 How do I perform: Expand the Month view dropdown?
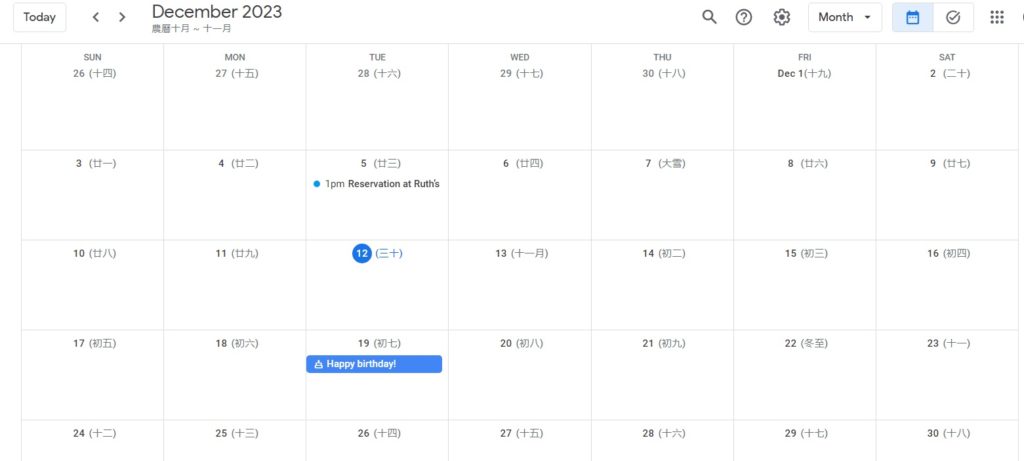pyautogui.click(x=844, y=17)
